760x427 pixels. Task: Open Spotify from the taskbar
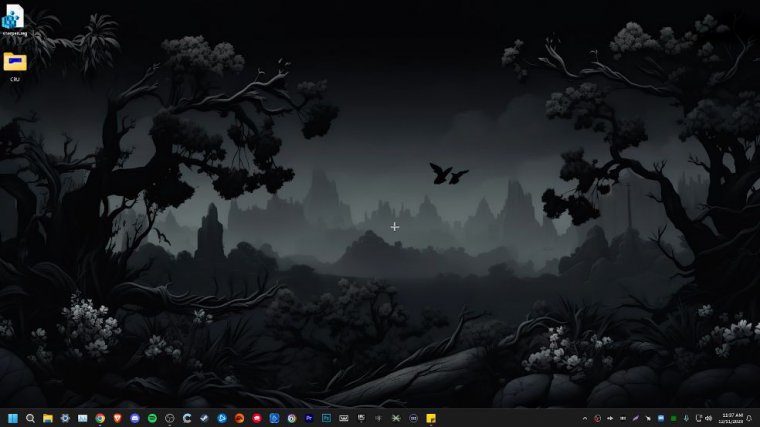[x=152, y=418]
